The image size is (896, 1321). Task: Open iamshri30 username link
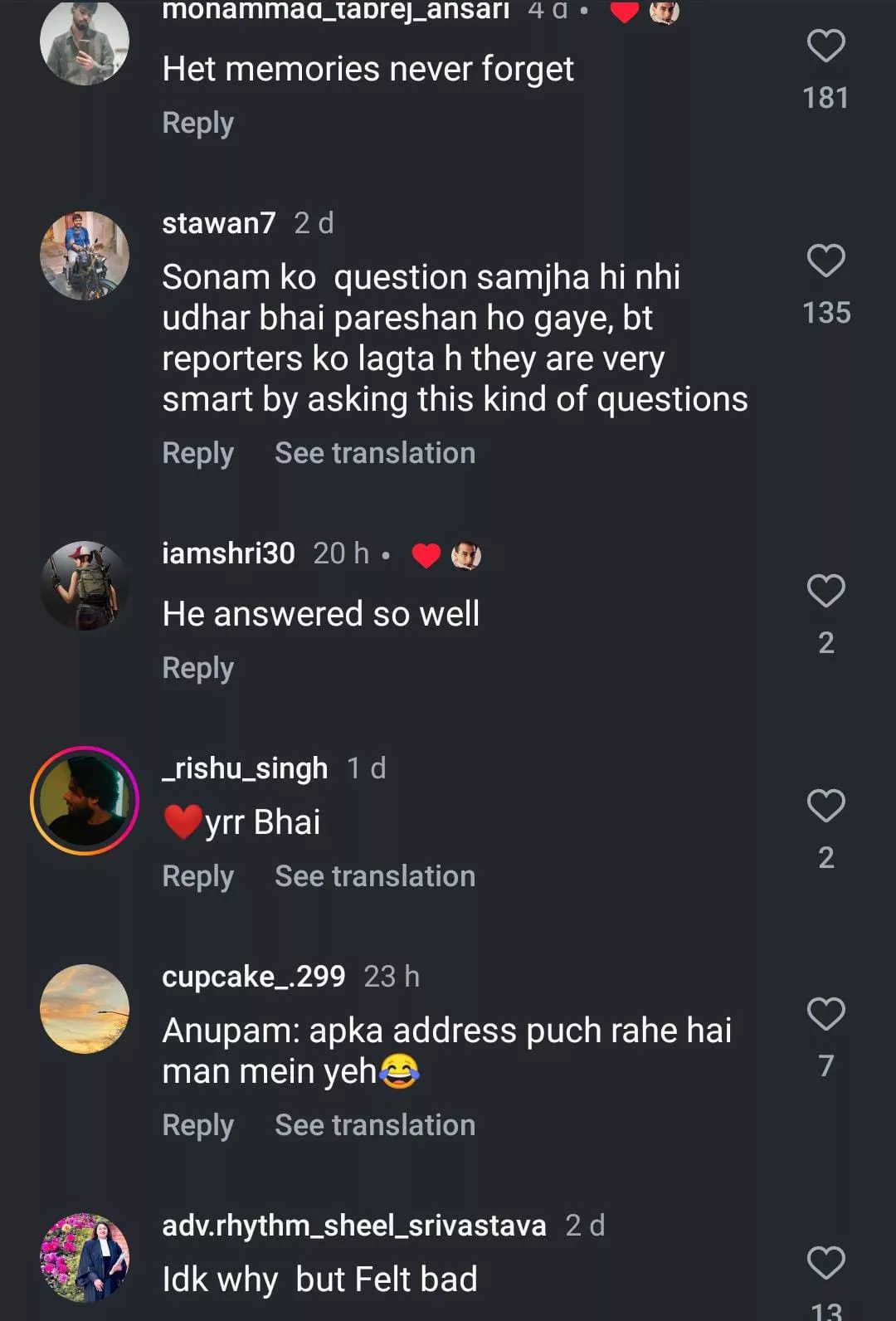[x=228, y=553]
